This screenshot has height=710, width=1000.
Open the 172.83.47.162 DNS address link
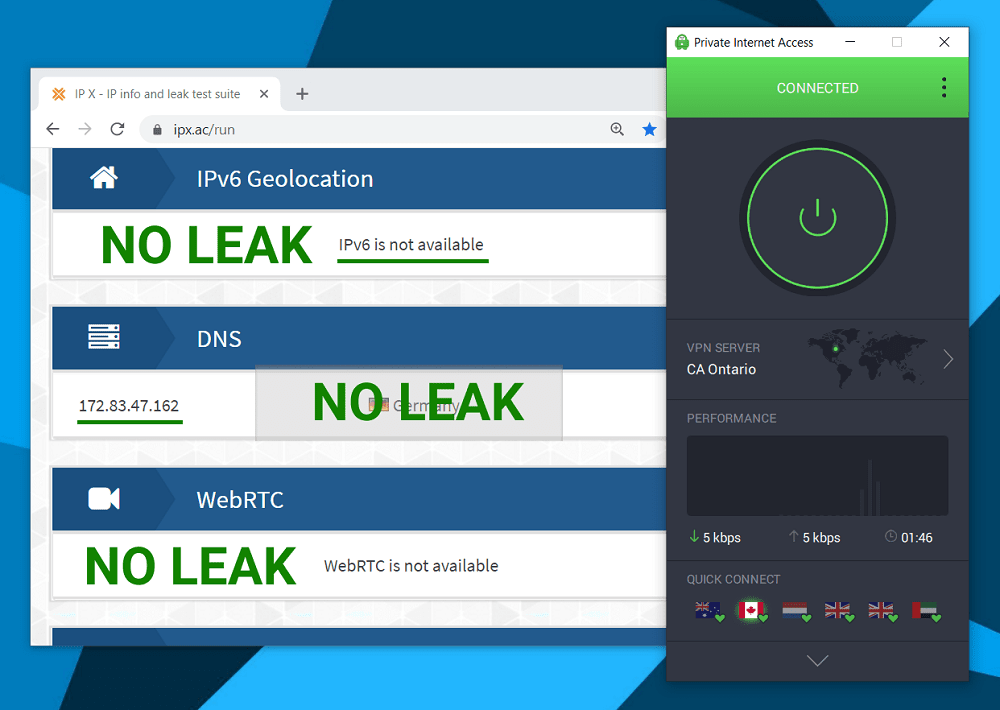coord(129,406)
